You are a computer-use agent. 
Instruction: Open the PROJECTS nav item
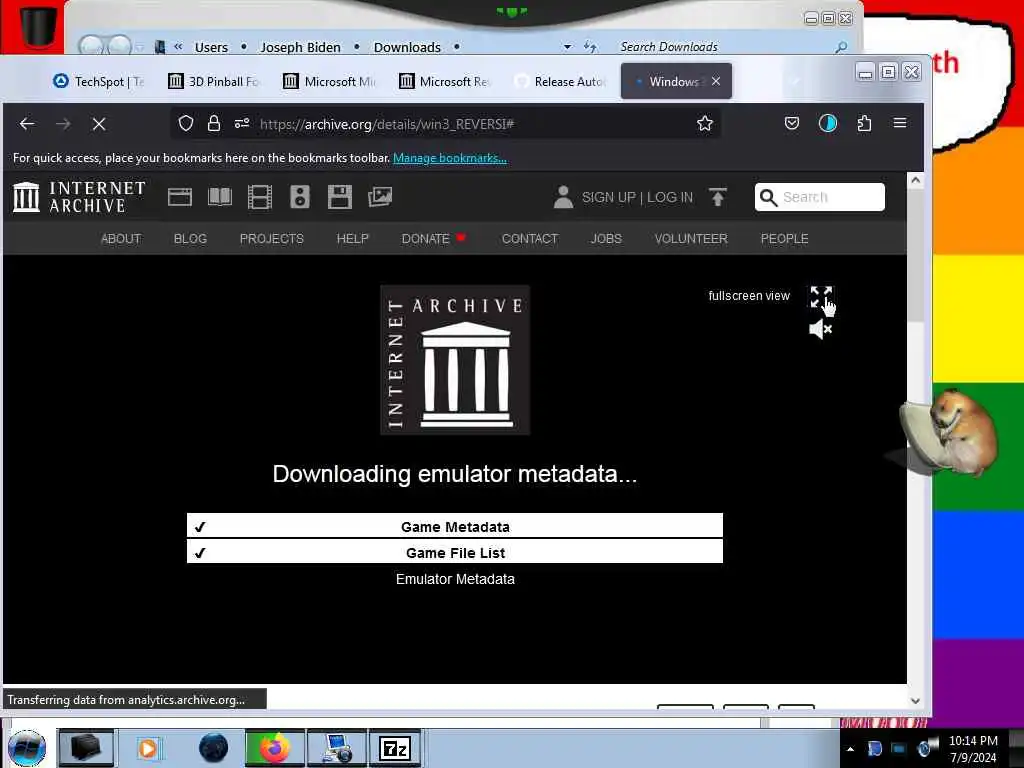coord(272,239)
